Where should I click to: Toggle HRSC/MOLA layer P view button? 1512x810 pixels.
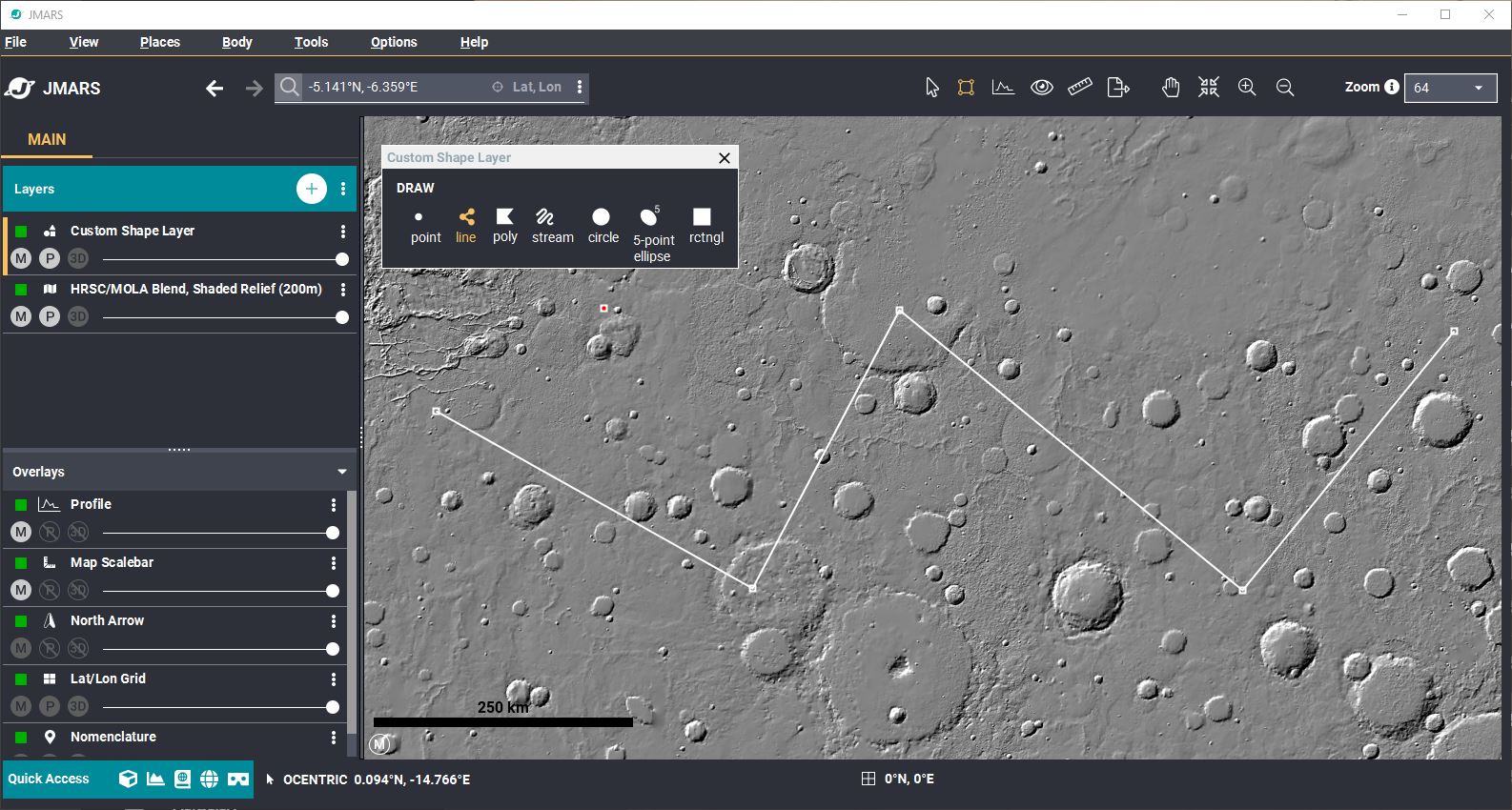(x=50, y=316)
